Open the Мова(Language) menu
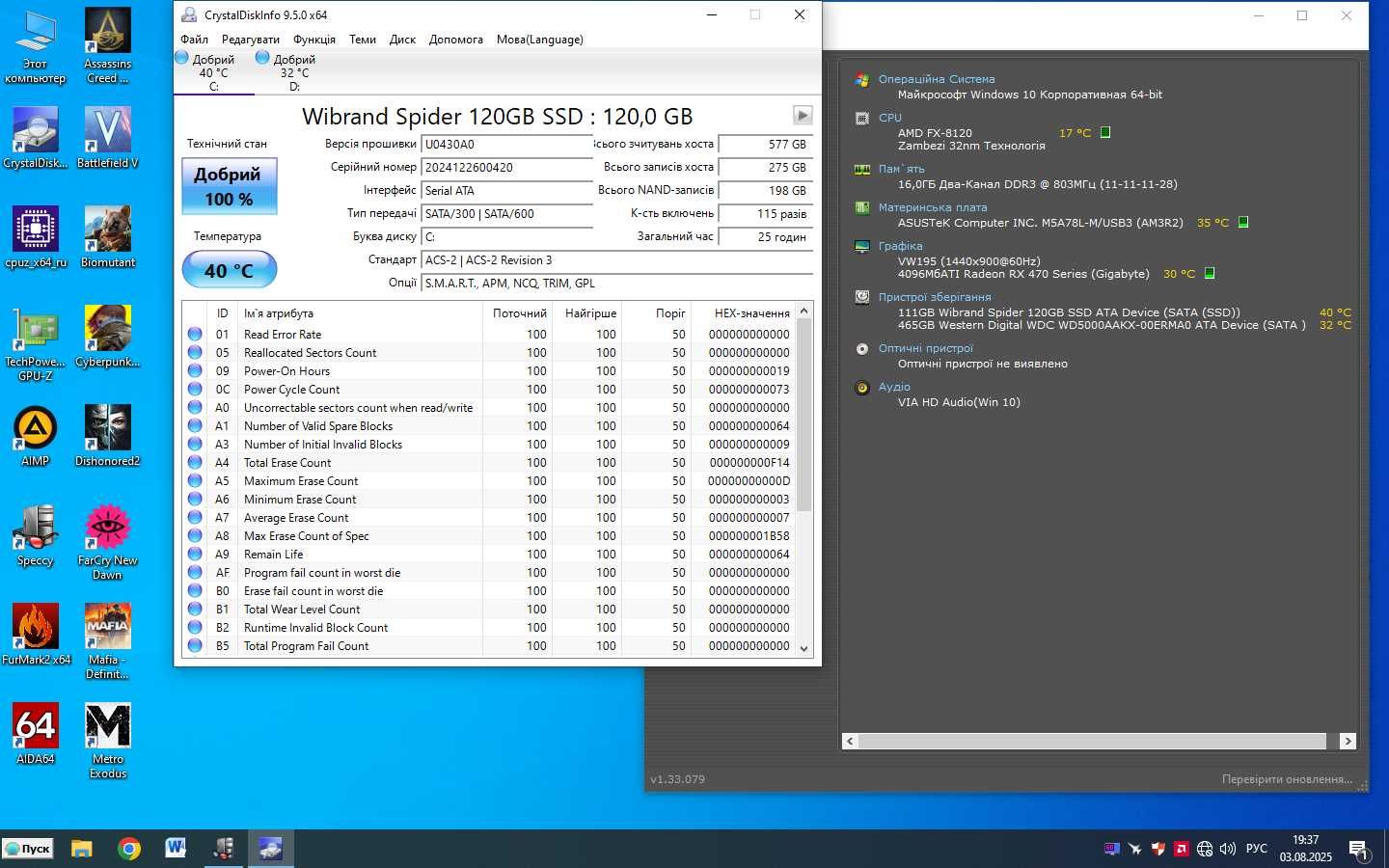The width and height of the screenshot is (1389, 868). [540, 40]
